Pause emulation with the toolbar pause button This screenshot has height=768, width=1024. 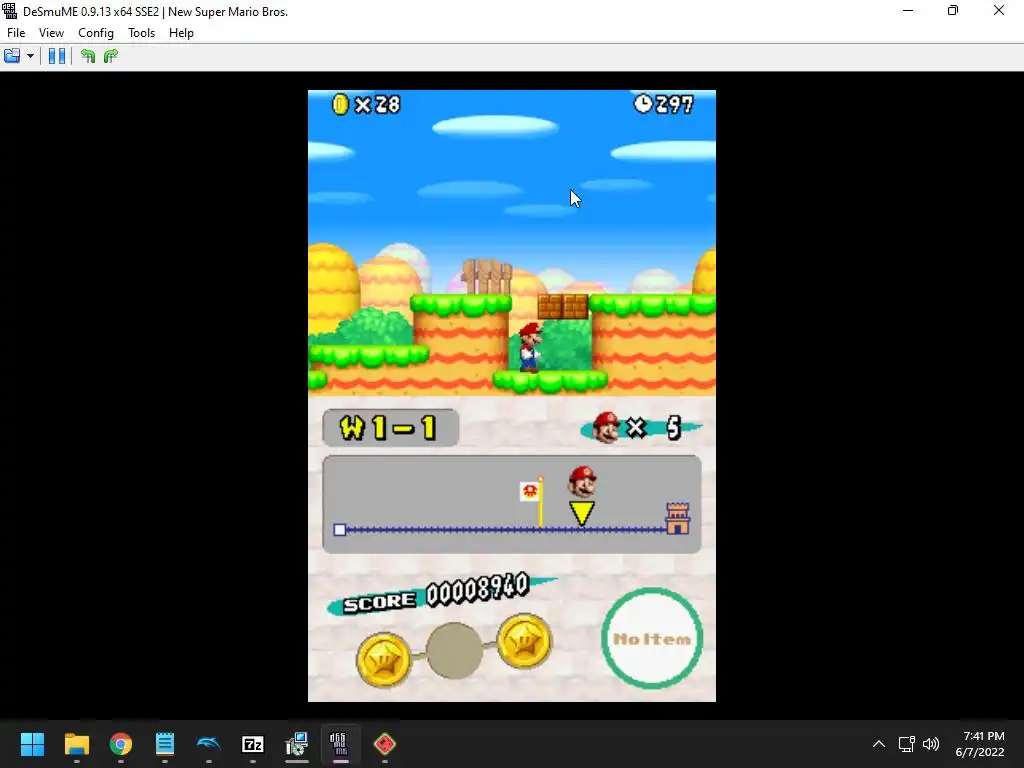point(57,56)
